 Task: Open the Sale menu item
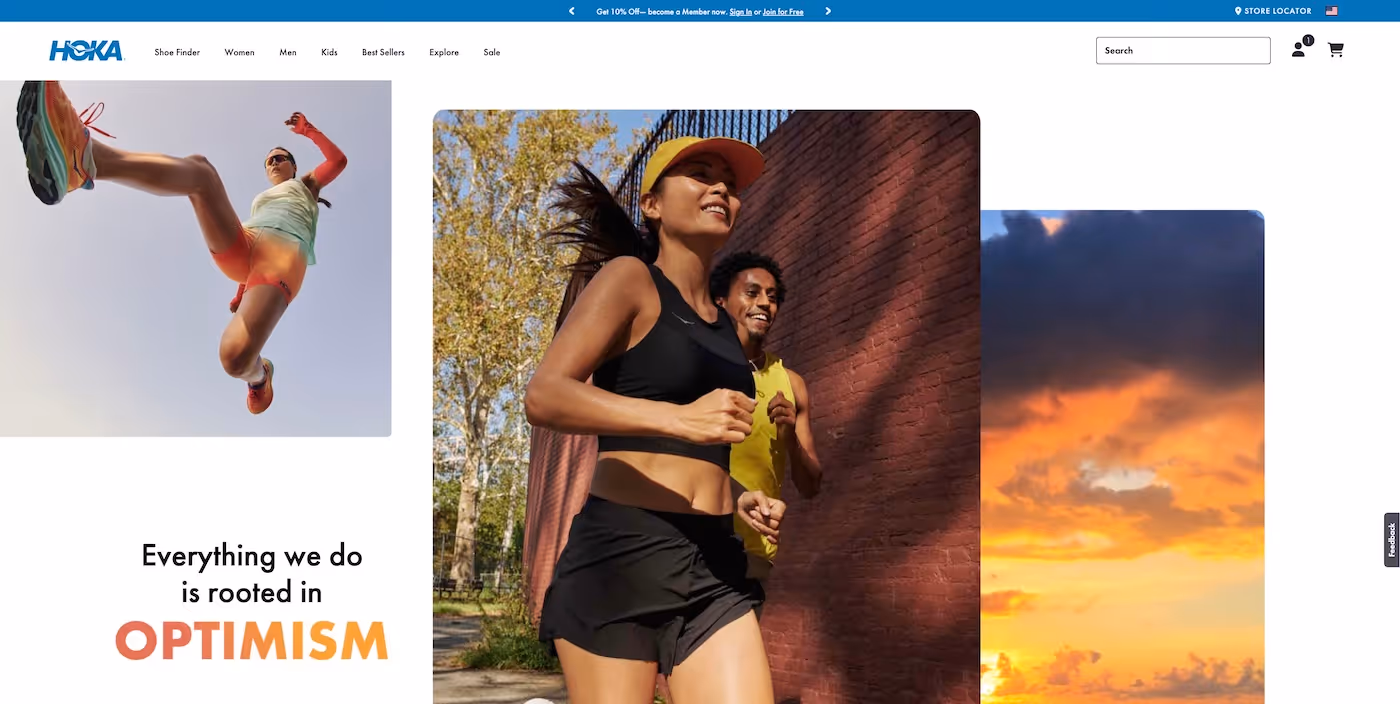click(491, 51)
